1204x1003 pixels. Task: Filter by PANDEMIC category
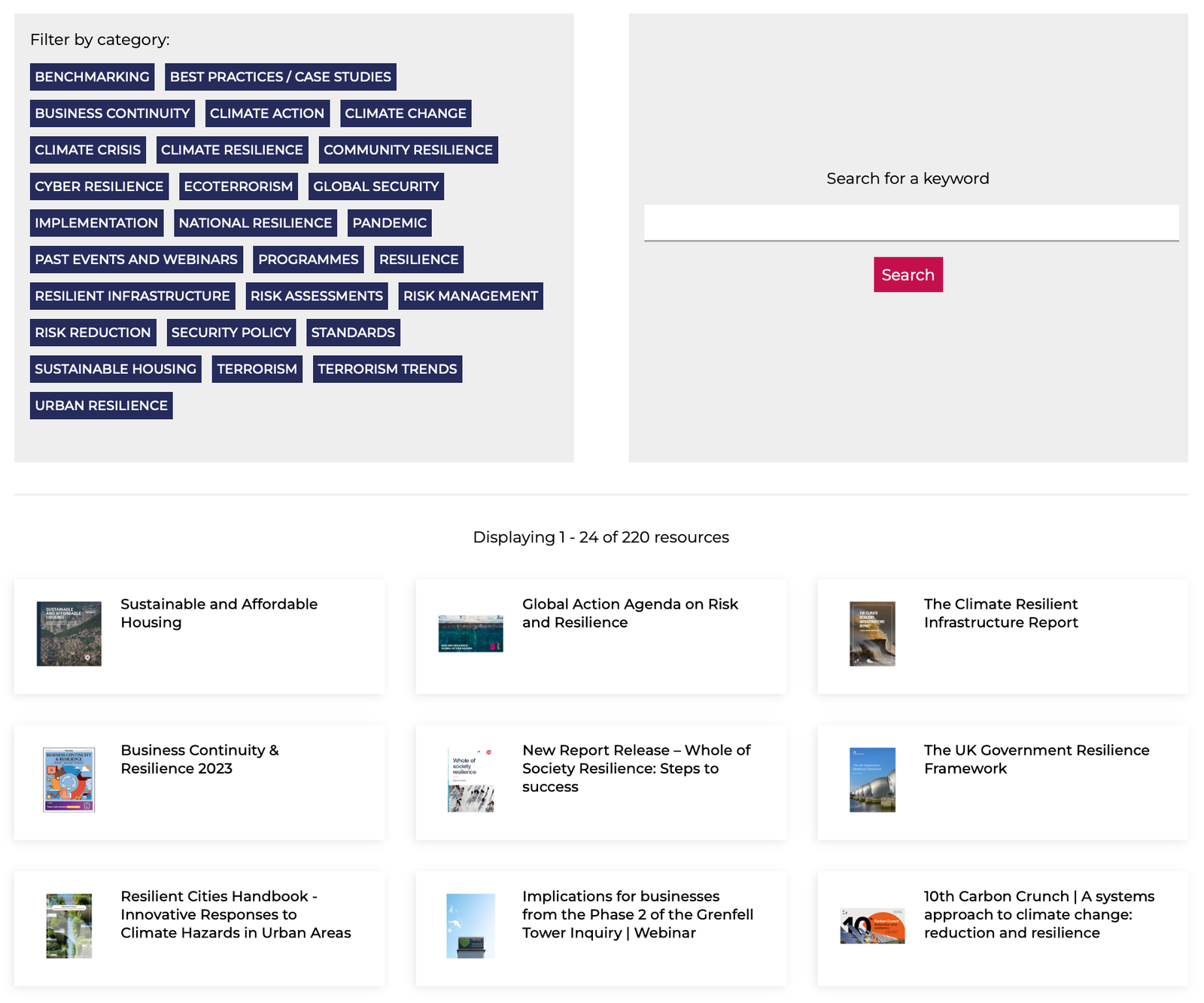[389, 223]
